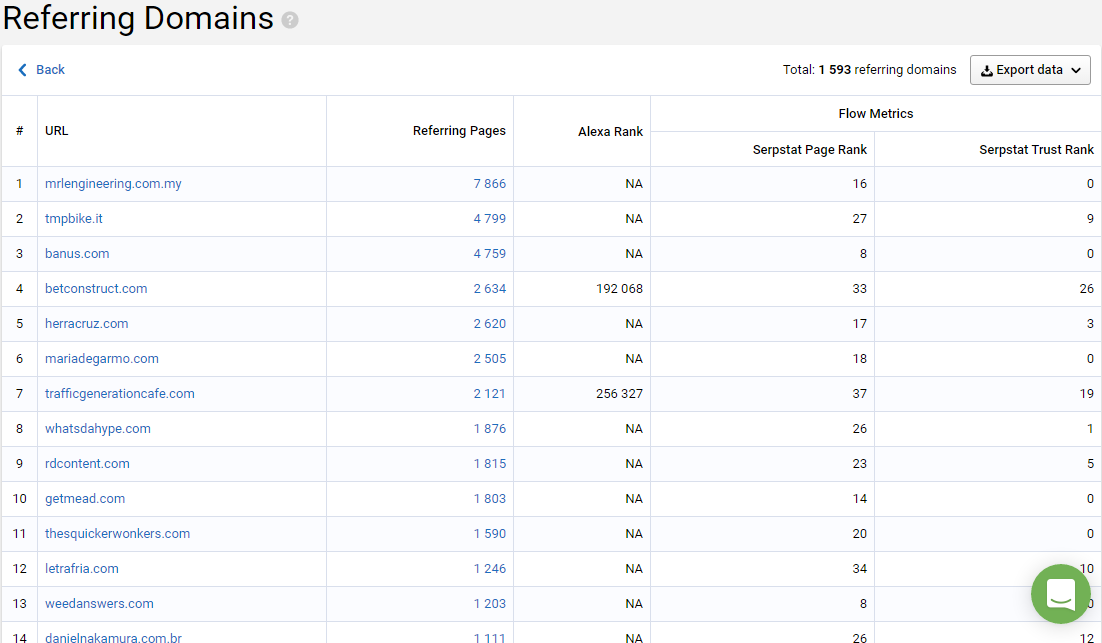Sort by Referring Pages column header
This screenshot has height=643, width=1102.
pyautogui.click(x=459, y=131)
